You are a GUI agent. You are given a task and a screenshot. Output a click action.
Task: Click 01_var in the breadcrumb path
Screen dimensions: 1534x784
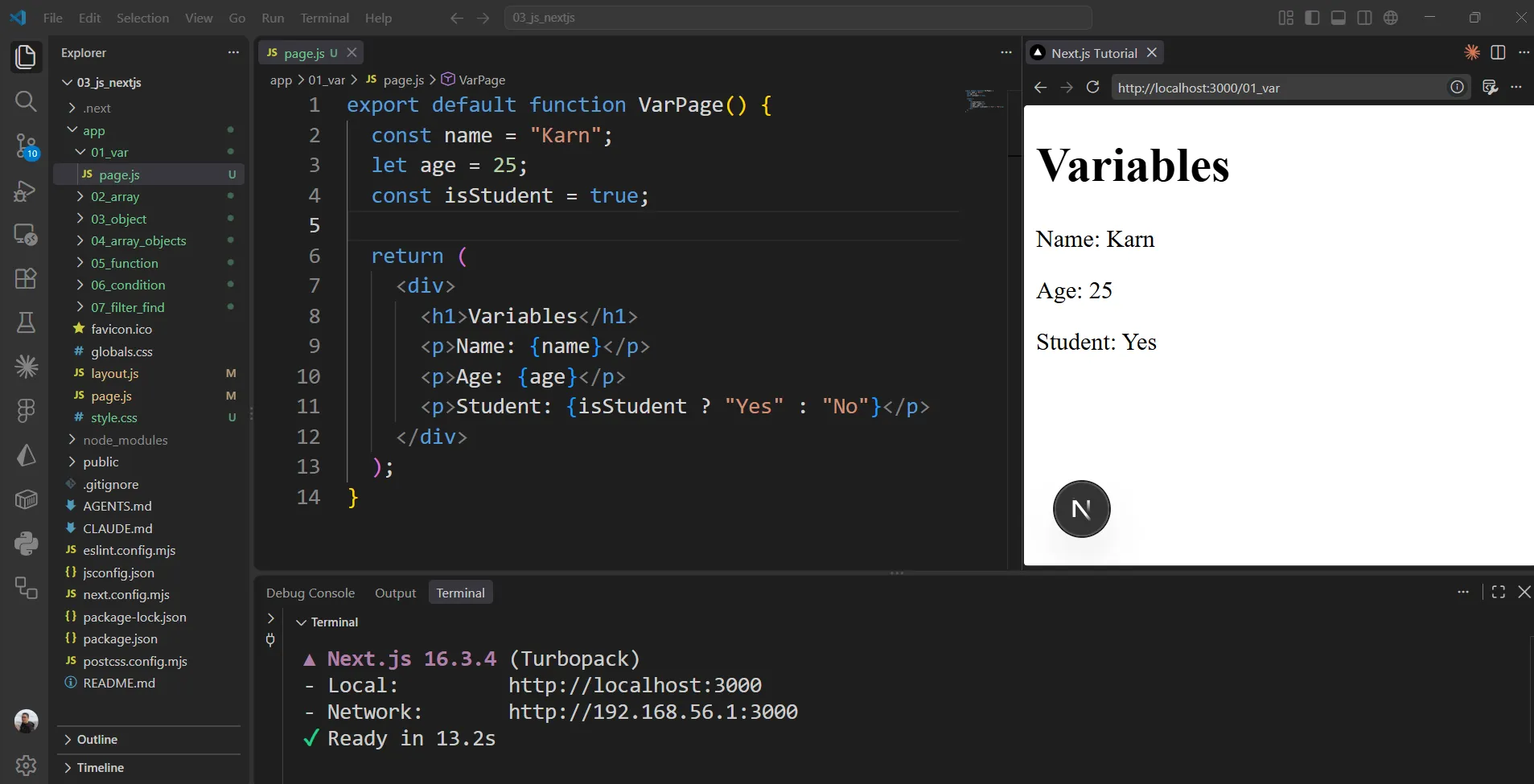327,80
